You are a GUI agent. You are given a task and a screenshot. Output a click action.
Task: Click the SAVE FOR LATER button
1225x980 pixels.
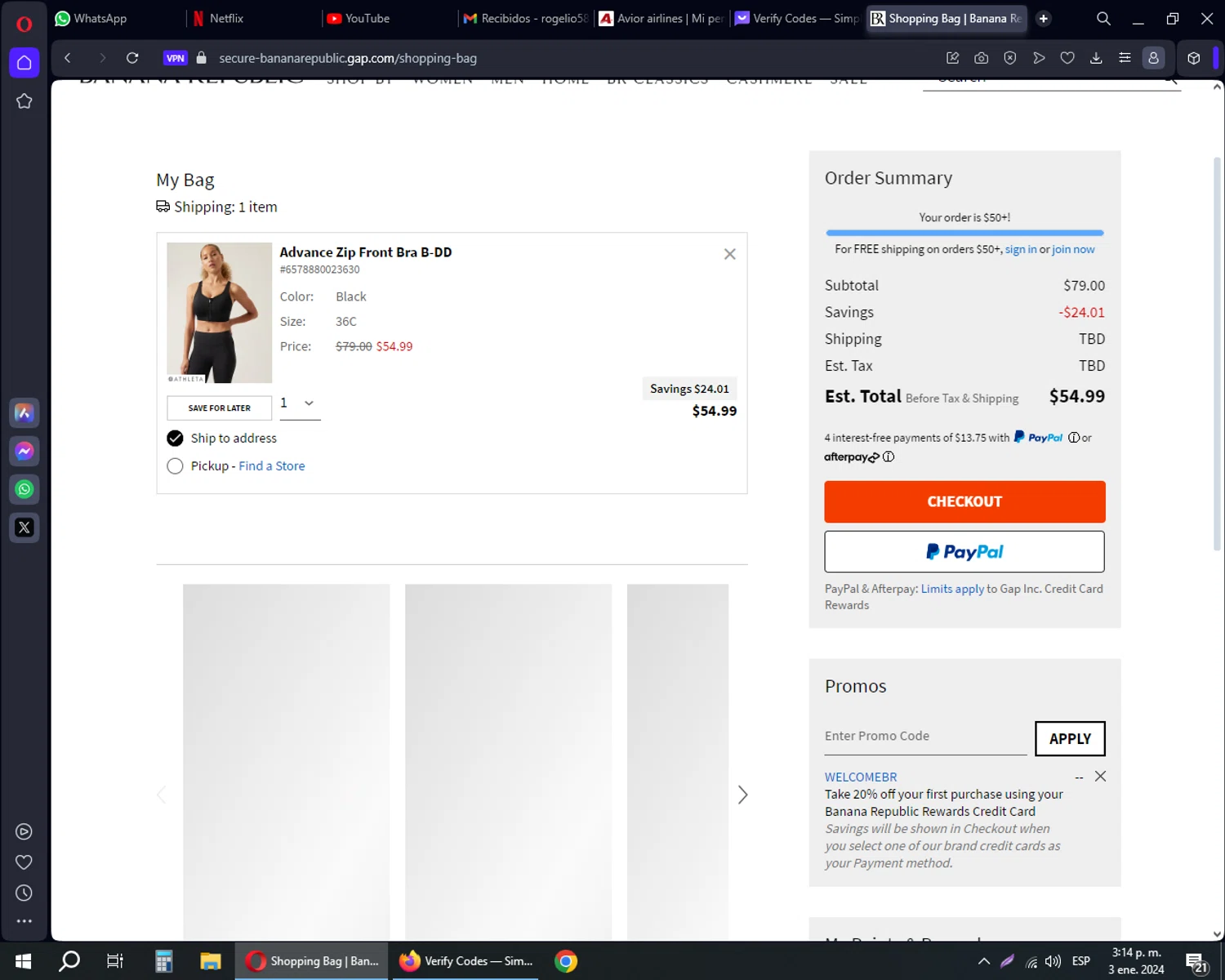(x=219, y=408)
